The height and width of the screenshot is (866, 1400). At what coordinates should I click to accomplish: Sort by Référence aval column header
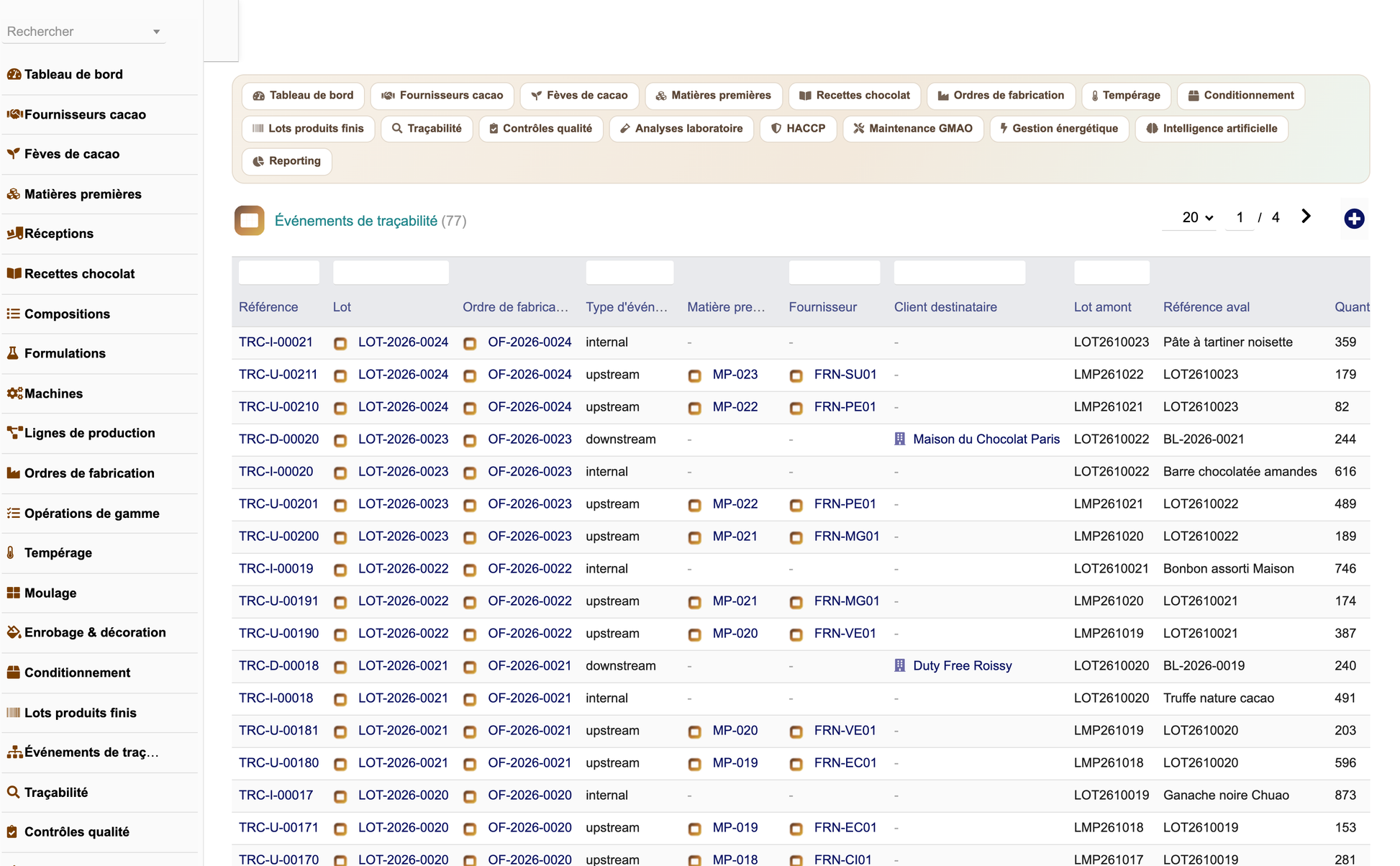pyautogui.click(x=1206, y=307)
